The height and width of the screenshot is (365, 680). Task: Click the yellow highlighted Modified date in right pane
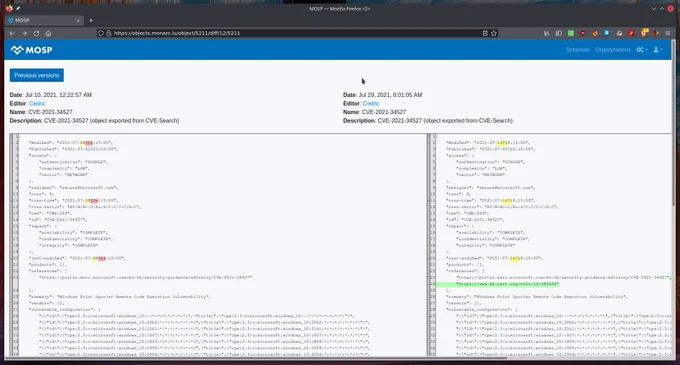(502, 143)
